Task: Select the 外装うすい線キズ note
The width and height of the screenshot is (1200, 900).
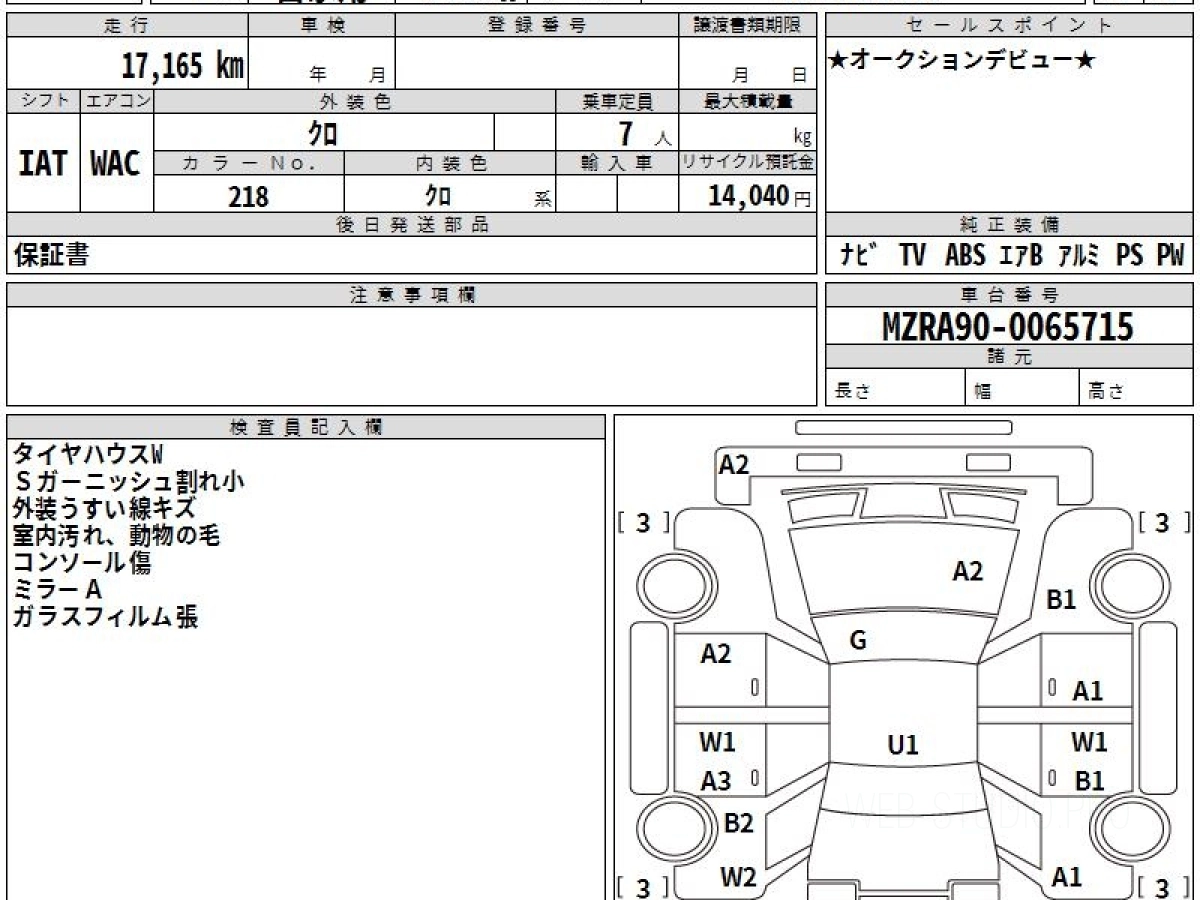Action: click(x=103, y=508)
